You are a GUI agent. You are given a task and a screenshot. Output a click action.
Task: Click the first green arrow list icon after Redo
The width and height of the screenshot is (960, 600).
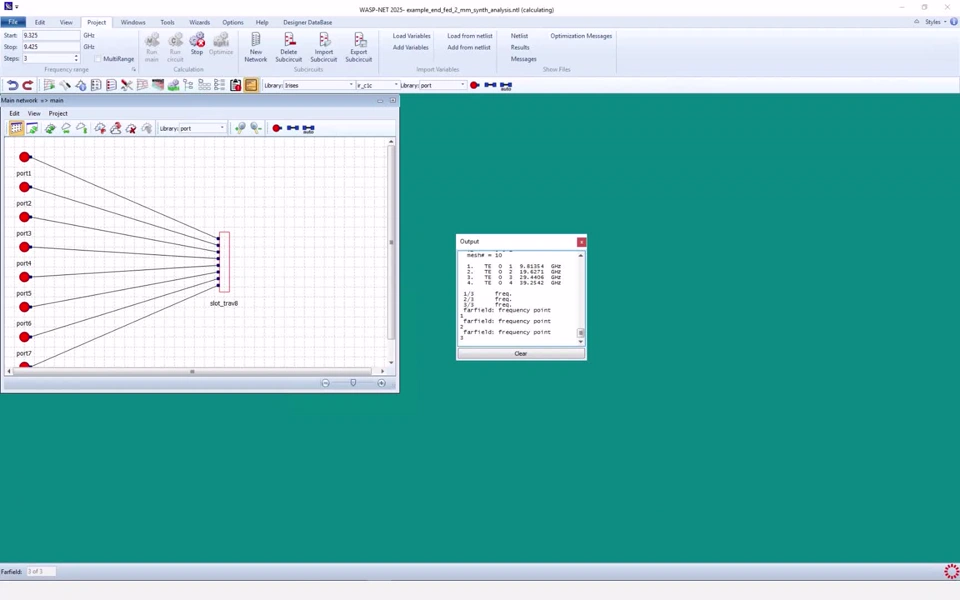point(49,85)
